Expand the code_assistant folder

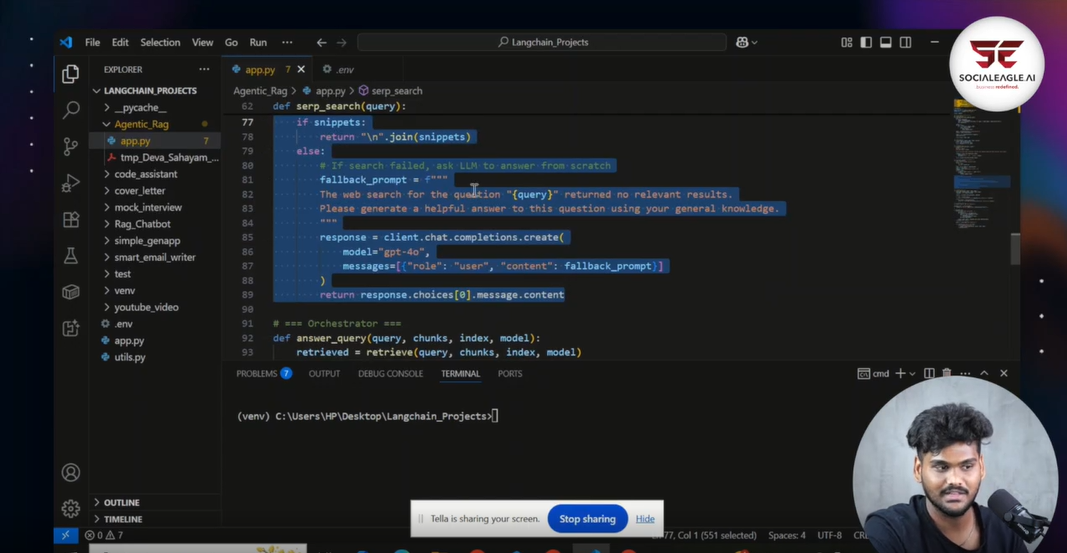pyautogui.click(x=145, y=174)
